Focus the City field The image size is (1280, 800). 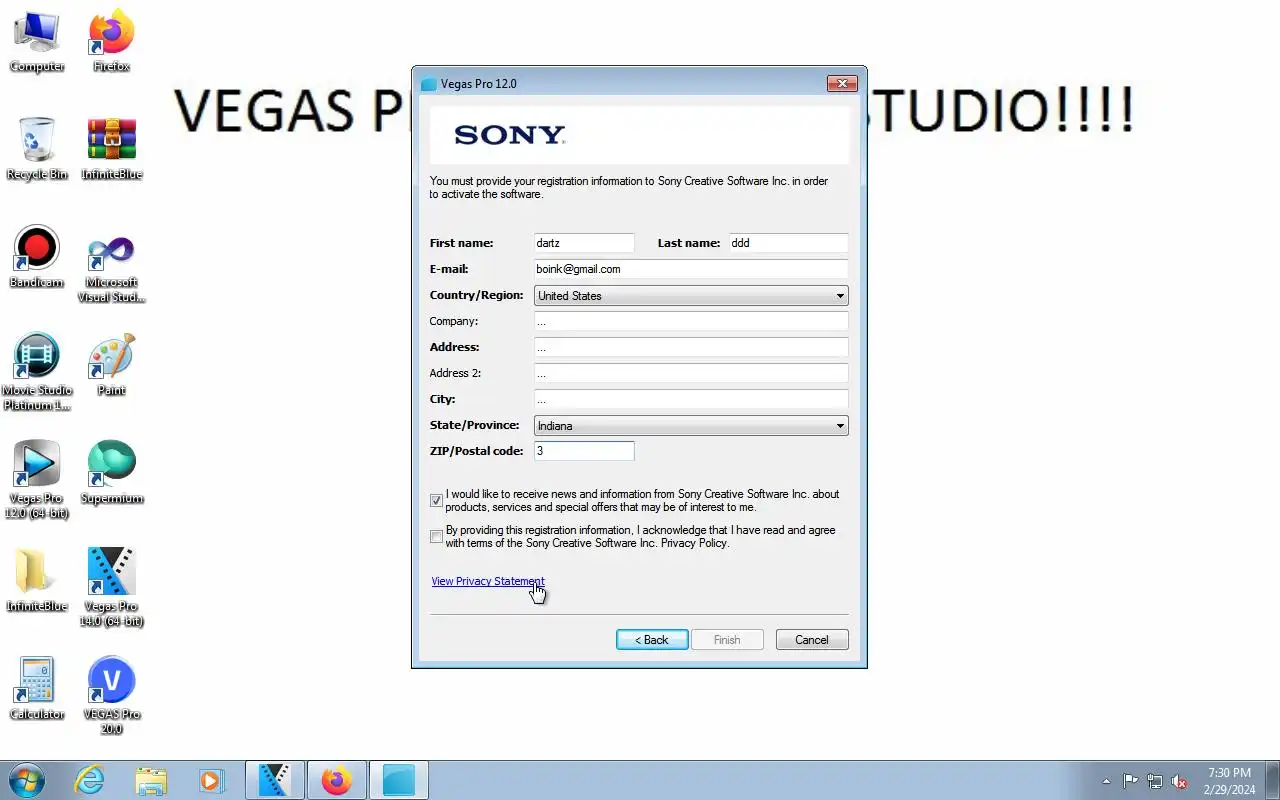point(691,399)
